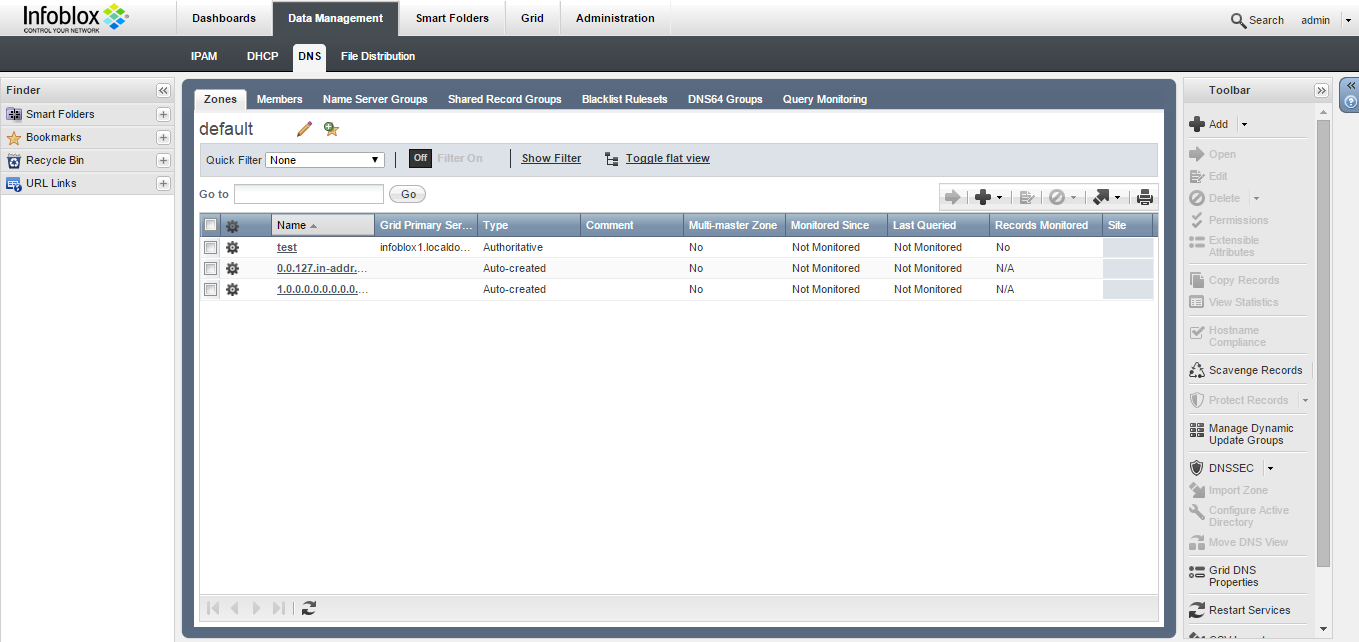The height and width of the screenshot is (642, 1359).
Task: Tick the select-all checkbox in table header
Action: (211, 225)
